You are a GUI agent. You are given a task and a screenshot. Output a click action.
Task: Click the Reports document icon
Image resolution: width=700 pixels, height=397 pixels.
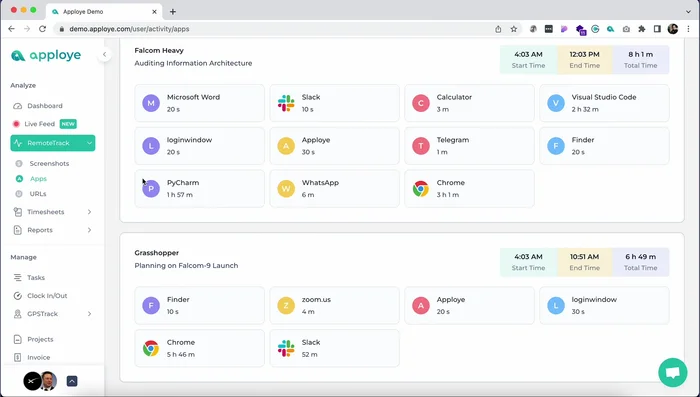pos(17,230)
